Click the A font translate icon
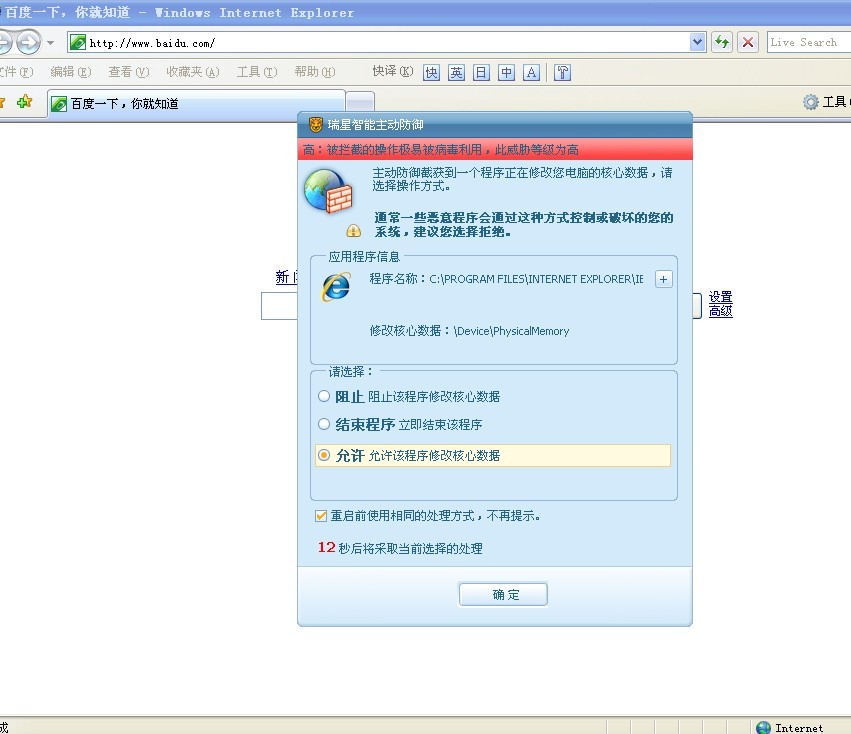The image size is (851, 734). 531,72
